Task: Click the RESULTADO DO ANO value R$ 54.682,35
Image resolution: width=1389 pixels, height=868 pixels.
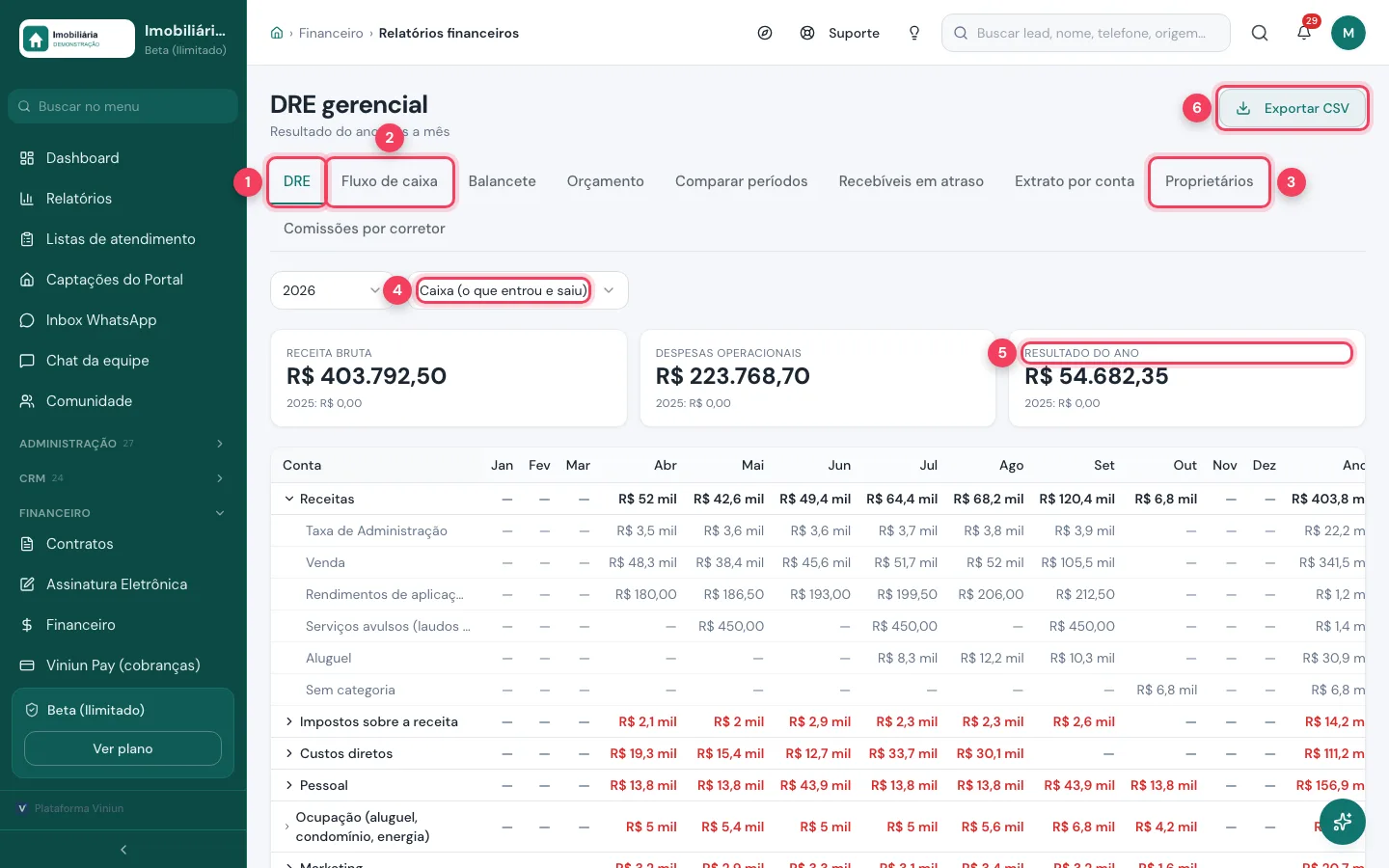Action: click(1097, 376)
